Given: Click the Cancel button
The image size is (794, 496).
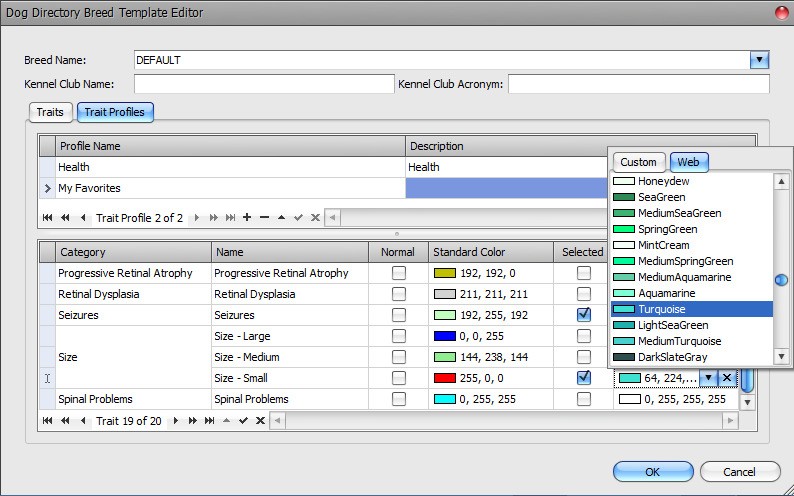Looking at the screenshot, I should (x=740, y=472).
